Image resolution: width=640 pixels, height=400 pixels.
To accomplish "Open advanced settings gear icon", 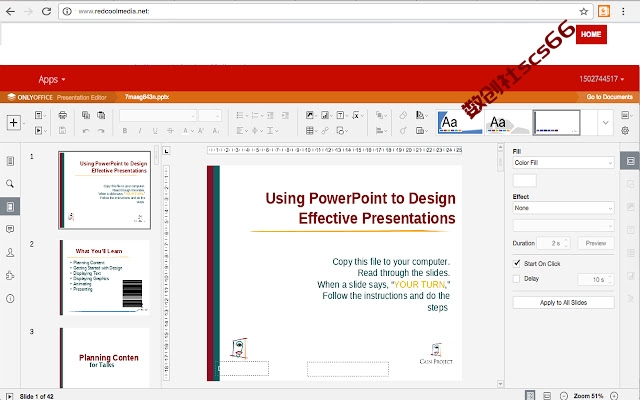I will click(625, 131).
